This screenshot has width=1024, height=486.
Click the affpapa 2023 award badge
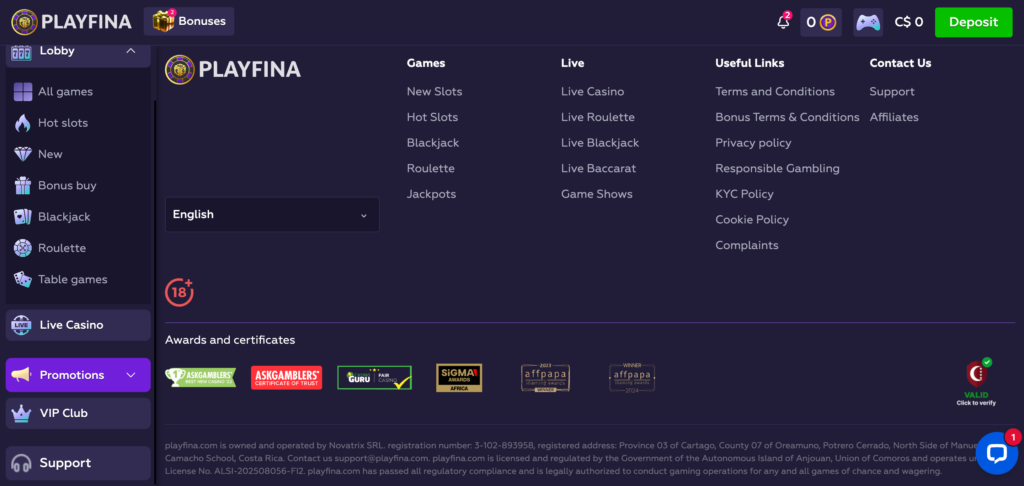[x=545, y=378]
